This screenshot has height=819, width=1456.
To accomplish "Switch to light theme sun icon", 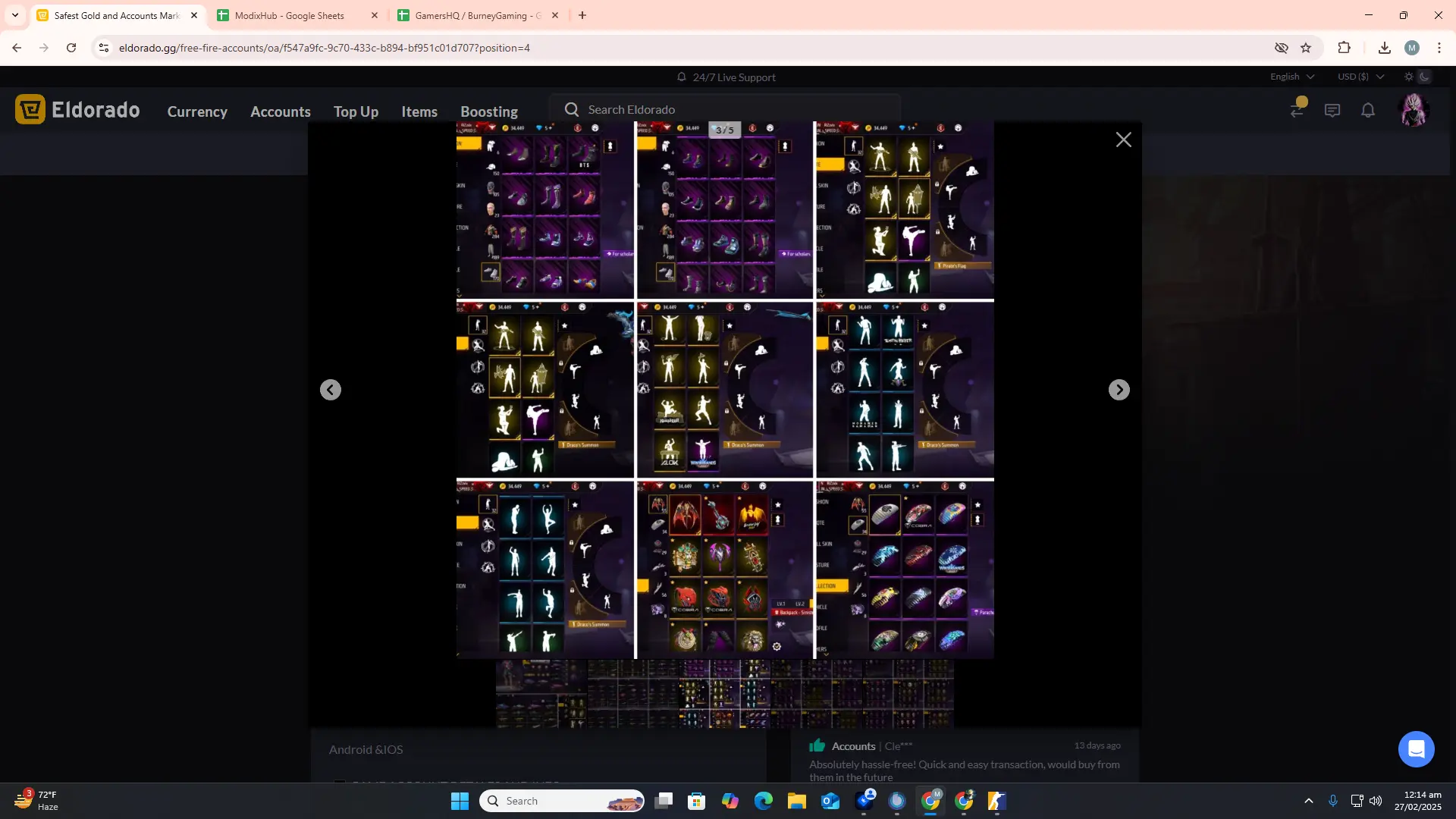I will click(x=1408, y=77).
